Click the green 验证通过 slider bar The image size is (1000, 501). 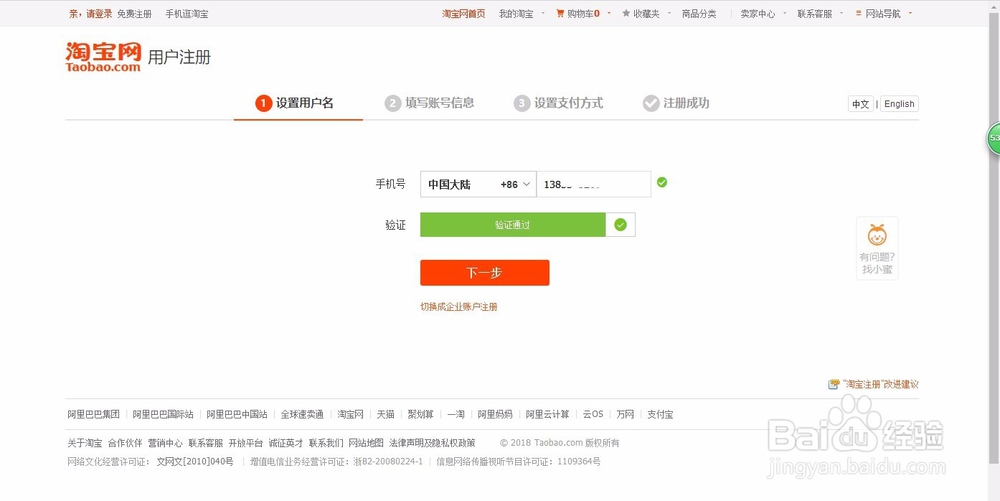(513, 224)
